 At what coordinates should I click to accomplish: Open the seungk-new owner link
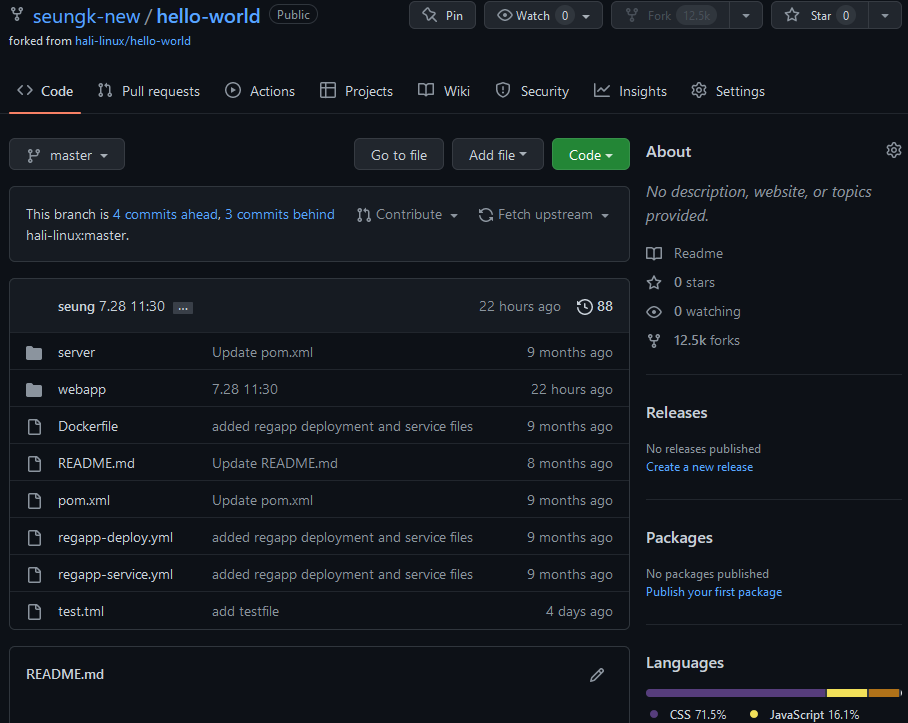coord(86,16)
